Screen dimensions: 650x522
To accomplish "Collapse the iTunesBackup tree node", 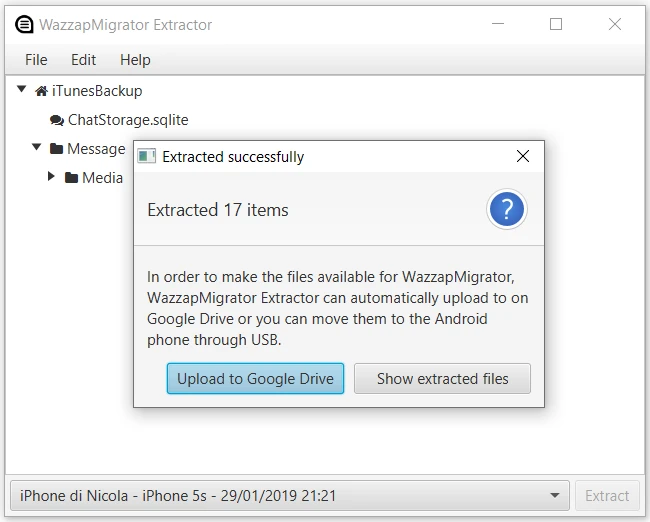I will coord(22,89).
